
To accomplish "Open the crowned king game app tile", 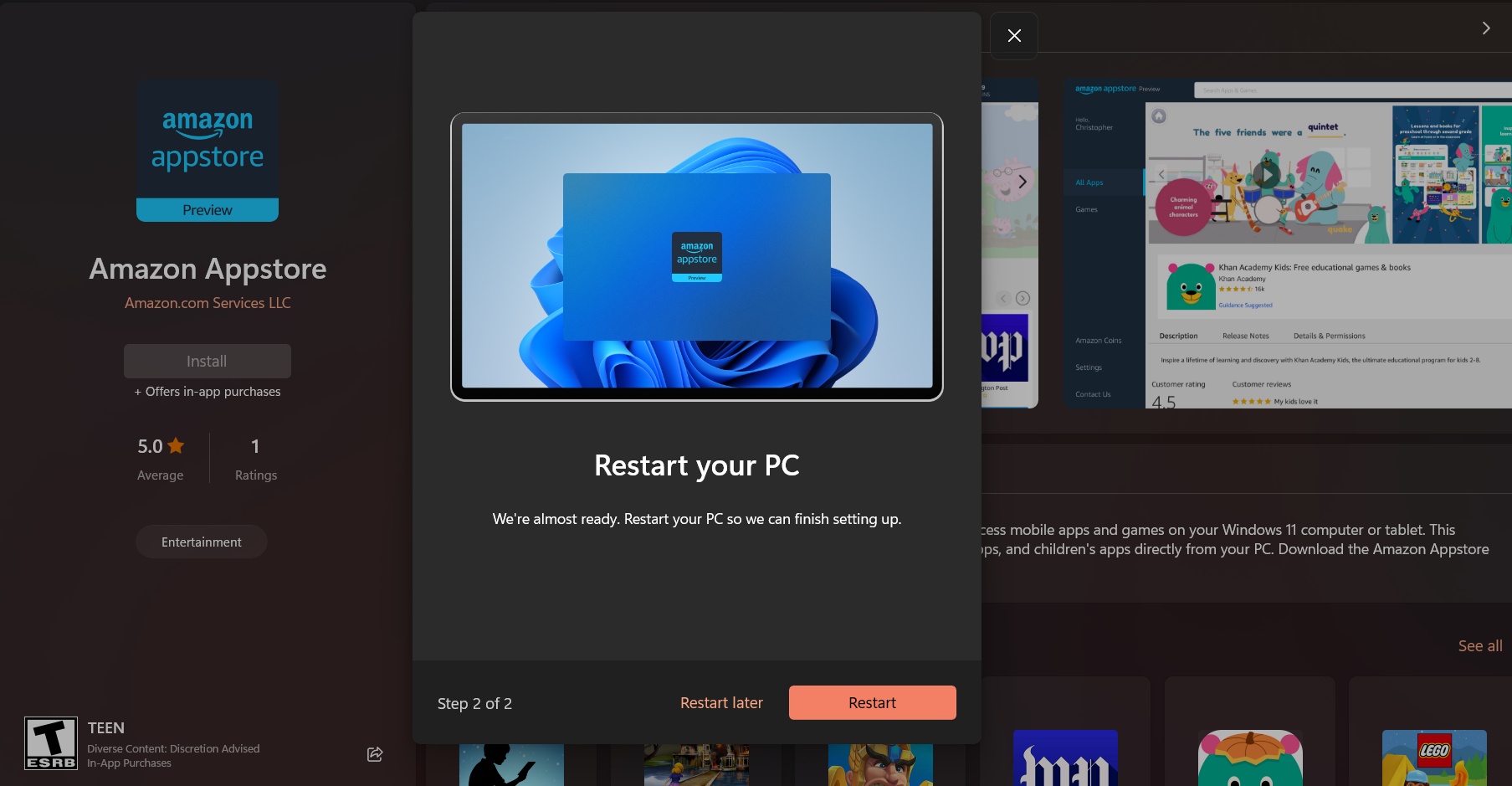I will [880, 765].
